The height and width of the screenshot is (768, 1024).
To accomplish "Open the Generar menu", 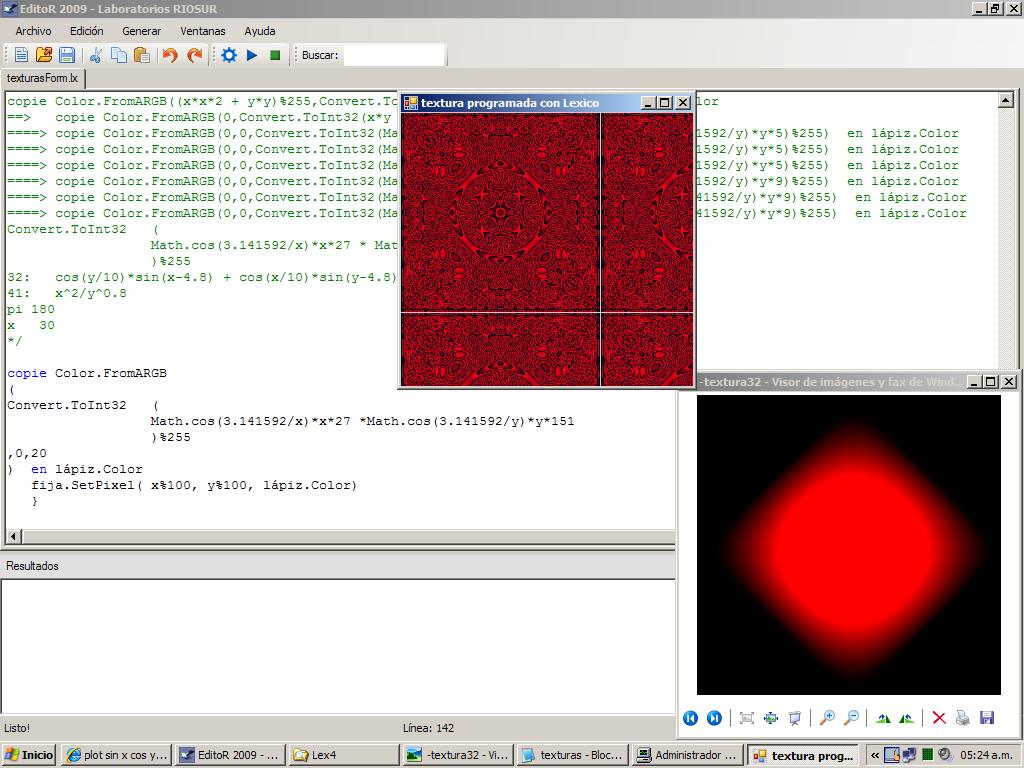I will click(141, 31).
